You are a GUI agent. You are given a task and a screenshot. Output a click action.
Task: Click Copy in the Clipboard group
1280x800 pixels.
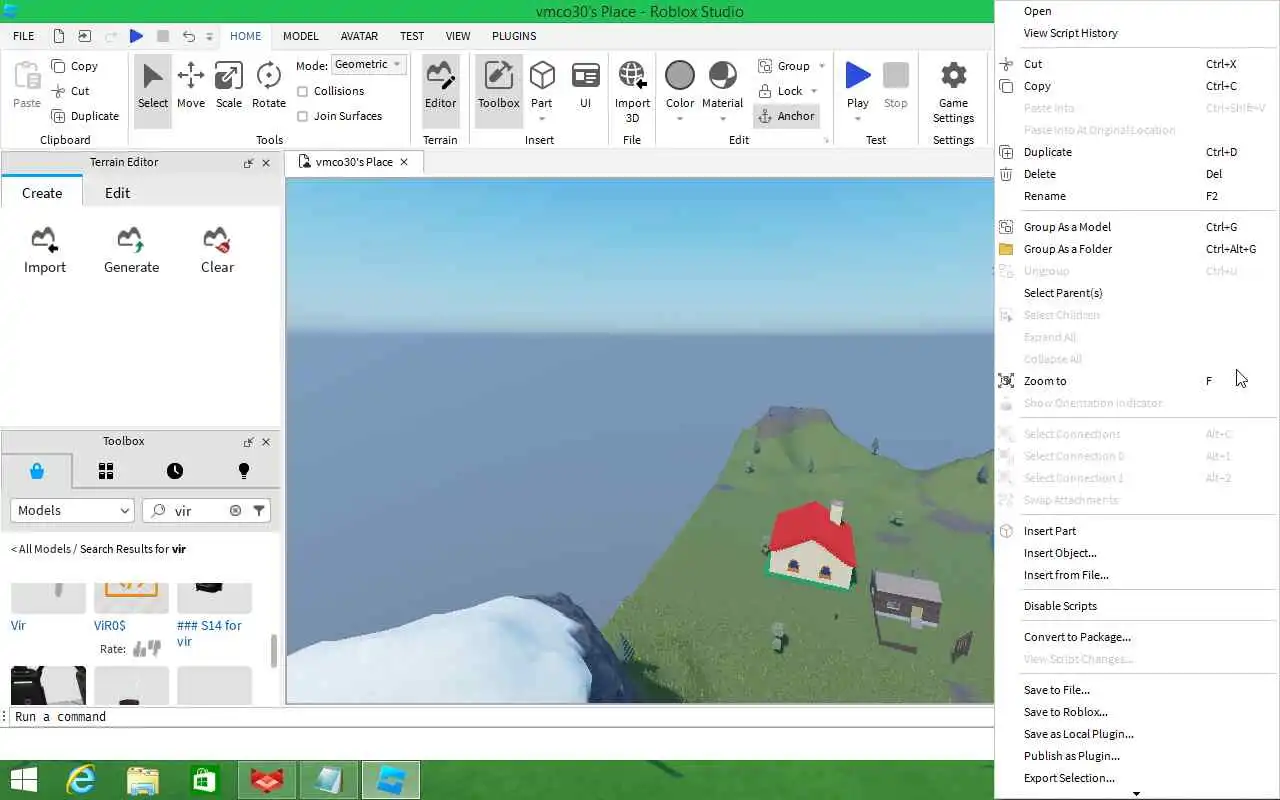[75, 66]
